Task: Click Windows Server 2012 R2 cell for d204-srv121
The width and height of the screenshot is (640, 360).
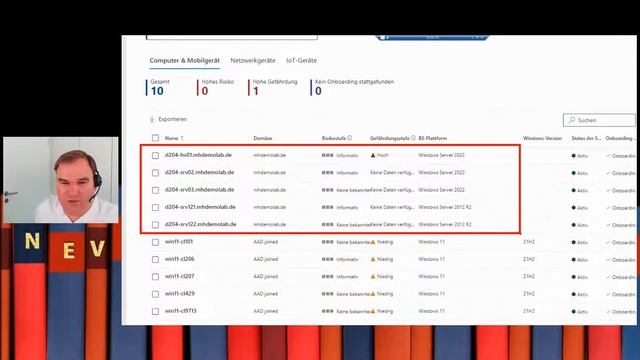Action: click(445, 207)
